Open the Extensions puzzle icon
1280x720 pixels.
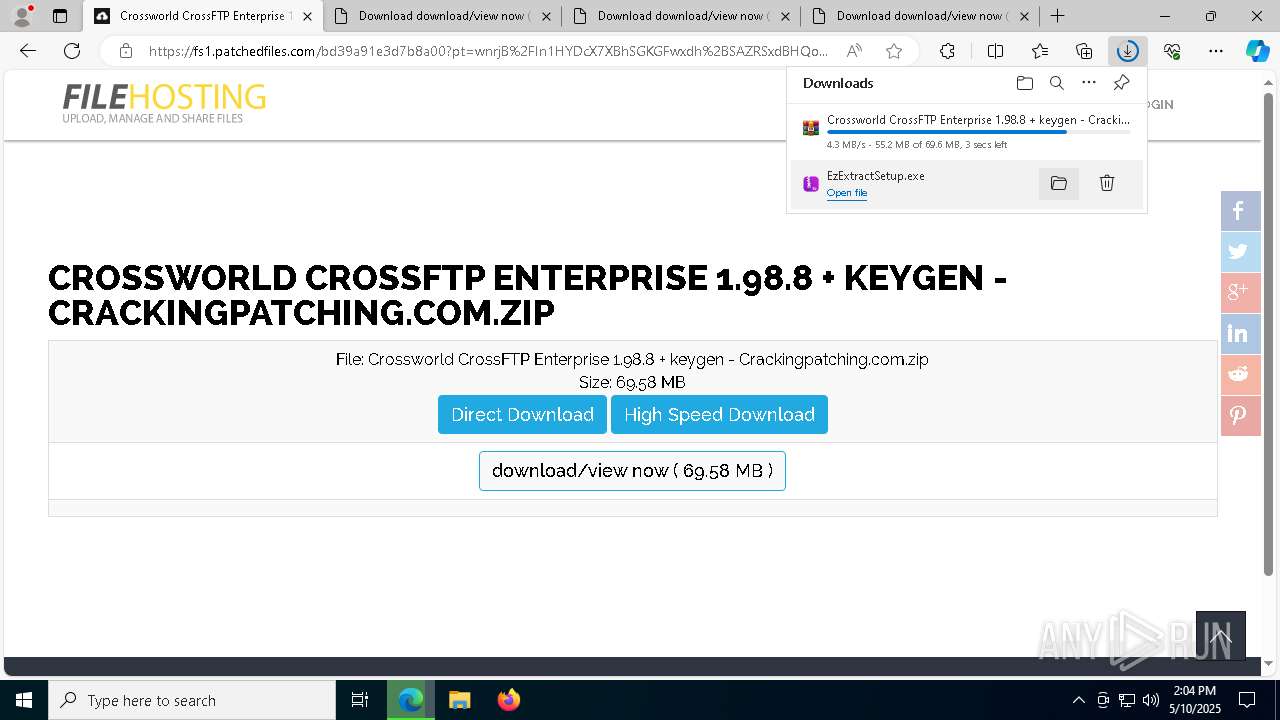[947, 51]
